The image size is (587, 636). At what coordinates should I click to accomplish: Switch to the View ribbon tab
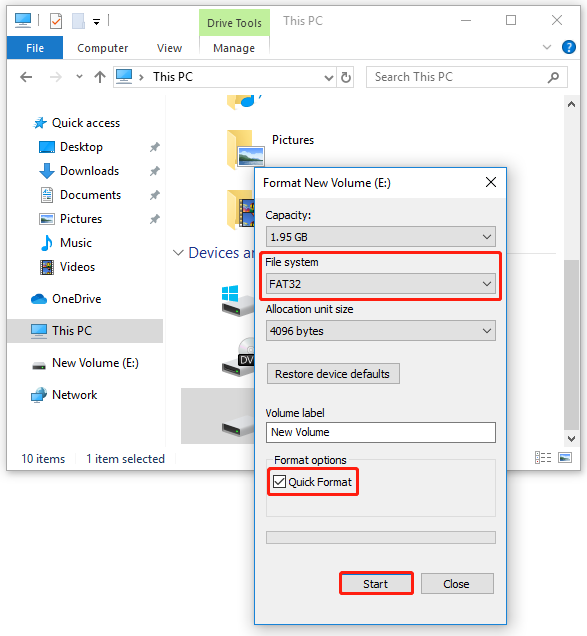(169, 48)
